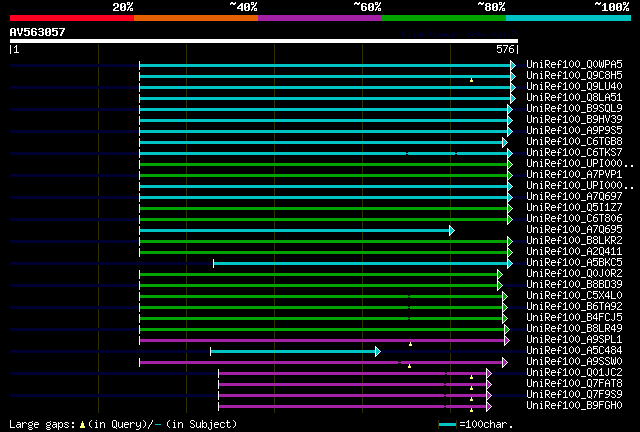Click the UniRef100_A2Q411 label
640x432 pixels.
(x=574, y=252)
